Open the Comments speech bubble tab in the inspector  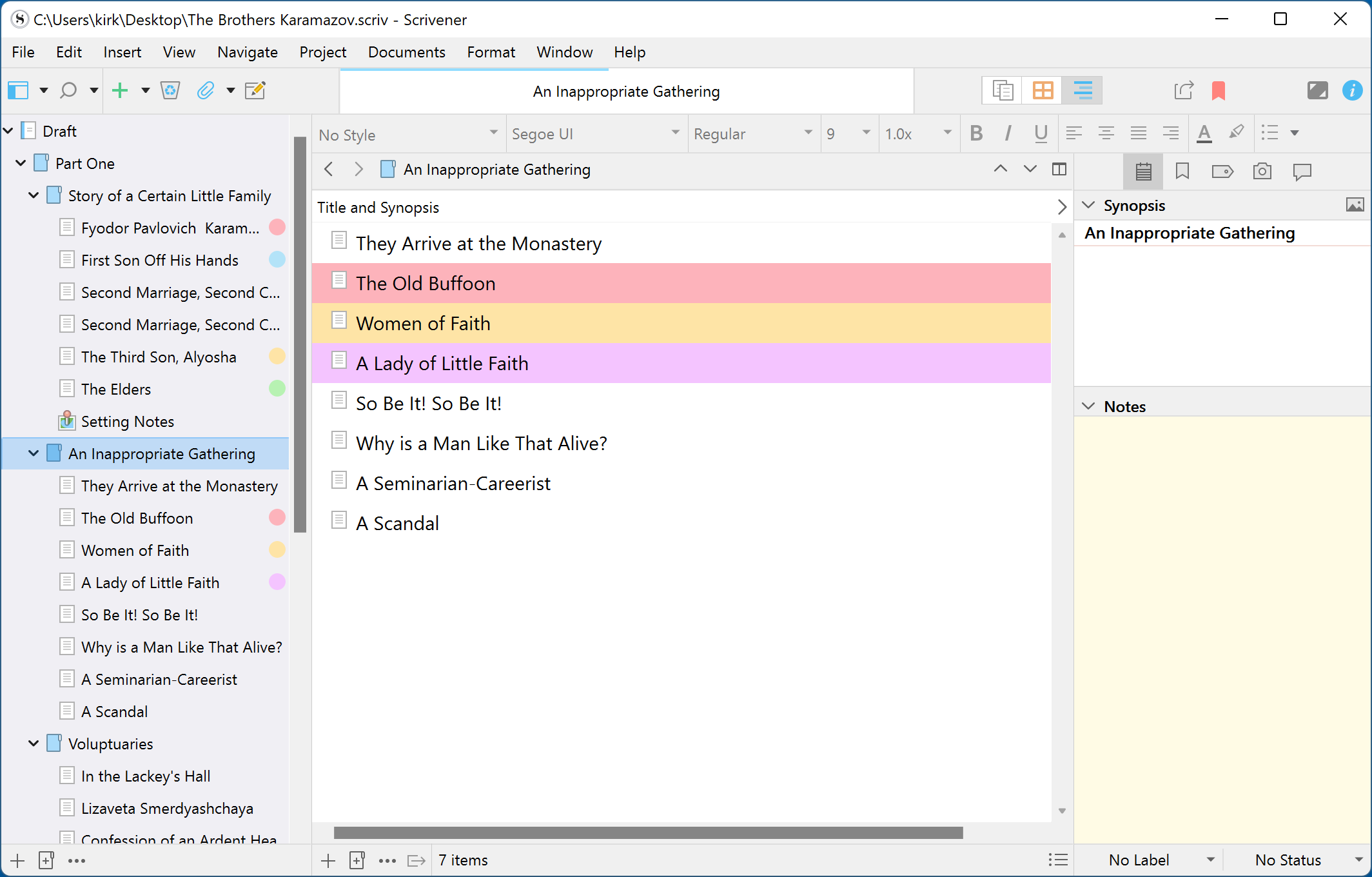pos(1302,171)
